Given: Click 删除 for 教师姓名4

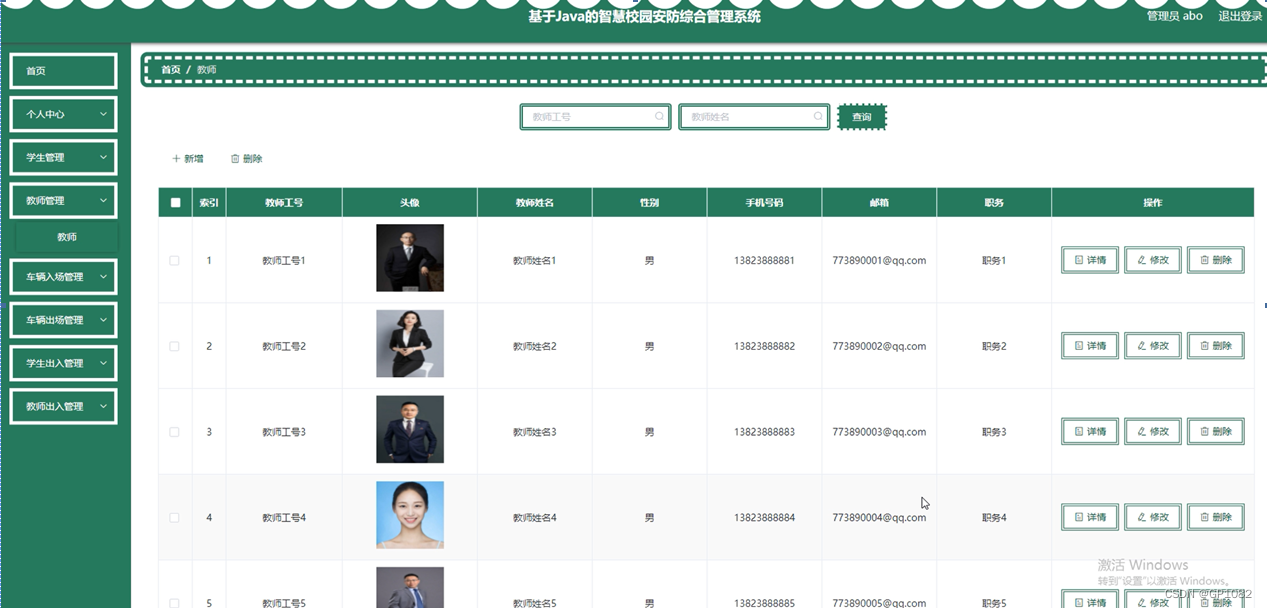Looking at the screenshot, I should pos(1216,517).
